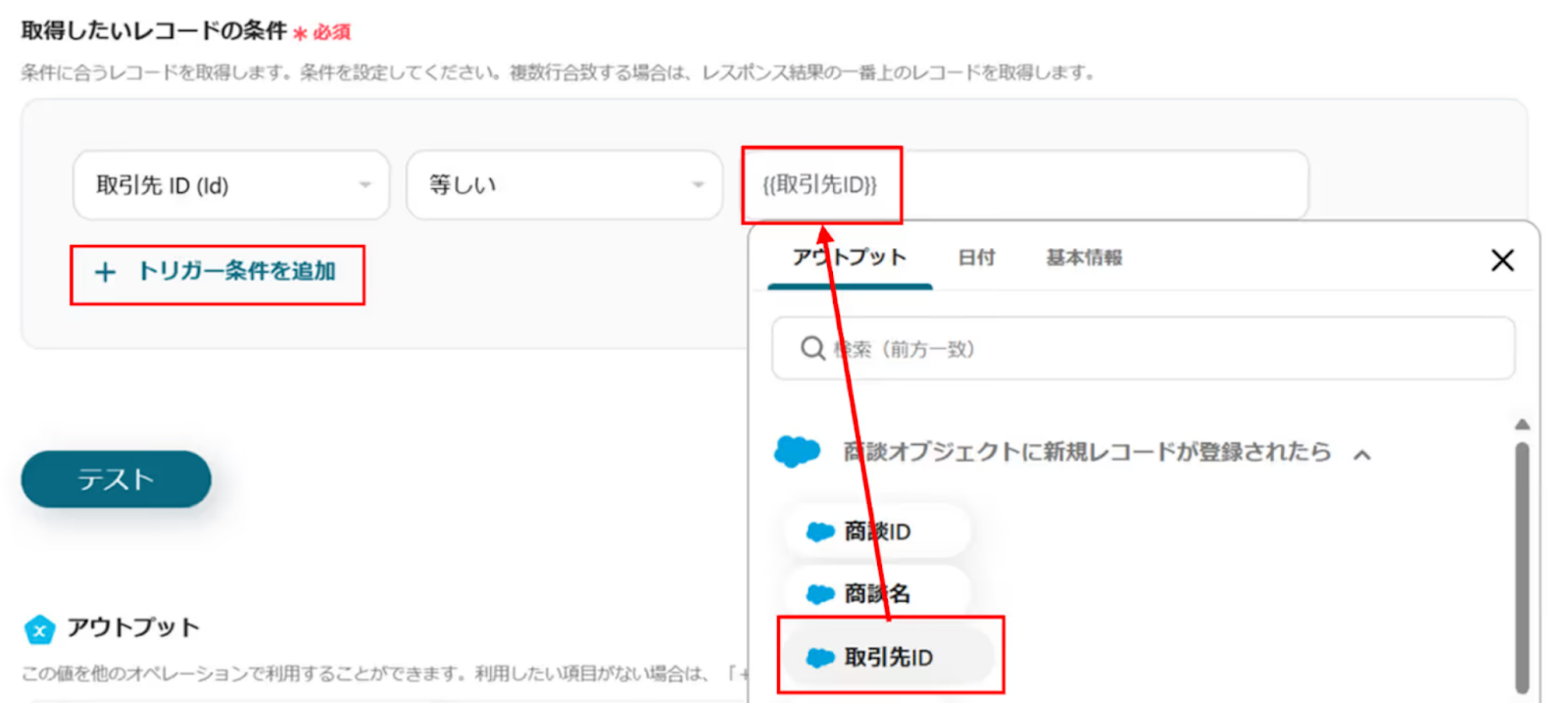Viewport: 1568px width, 703px height.
Task: Click the Salesforce icon on the 商談名 chip
Action: [819, 594]
